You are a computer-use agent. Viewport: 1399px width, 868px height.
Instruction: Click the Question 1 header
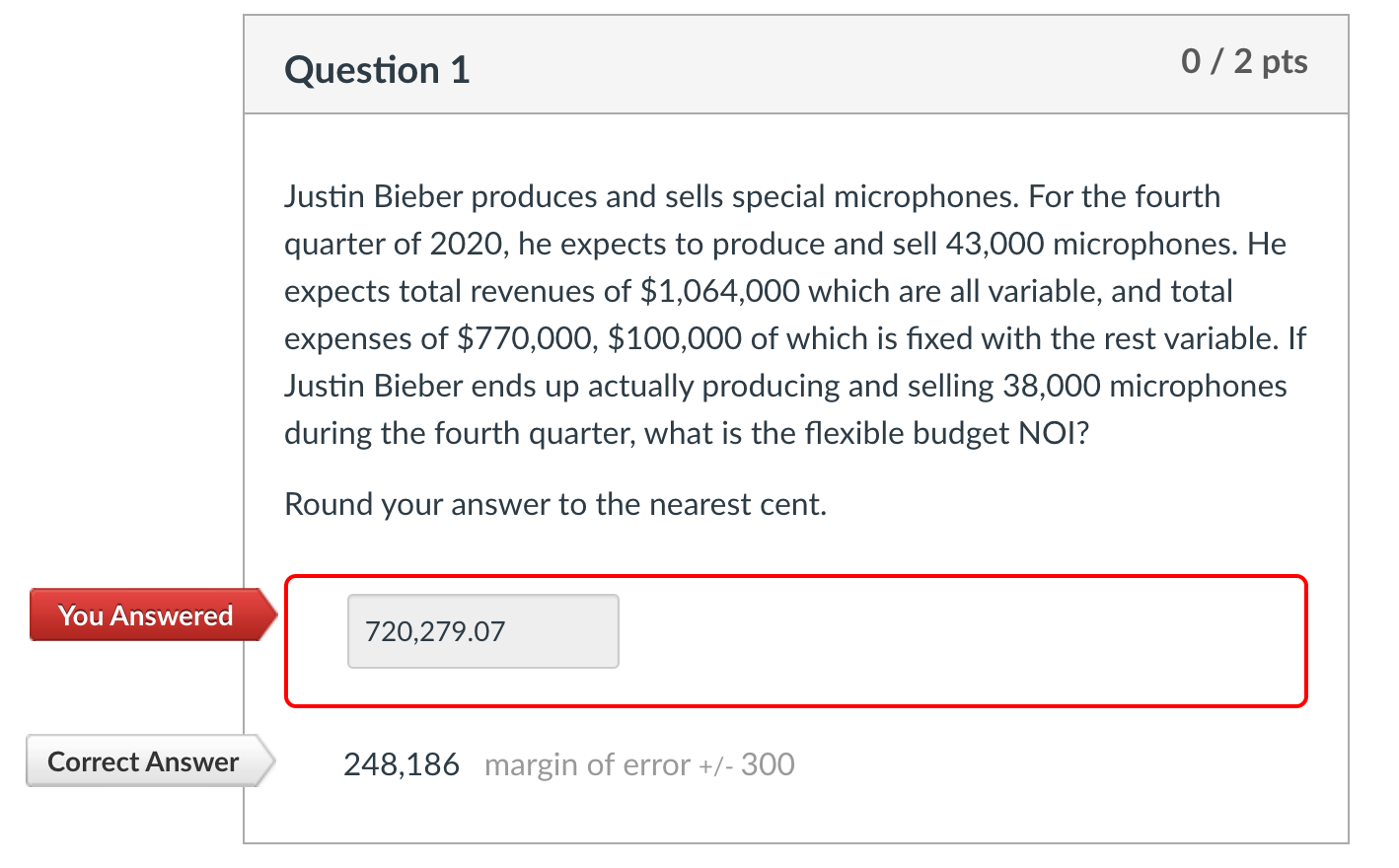click(x=375, y=70)
